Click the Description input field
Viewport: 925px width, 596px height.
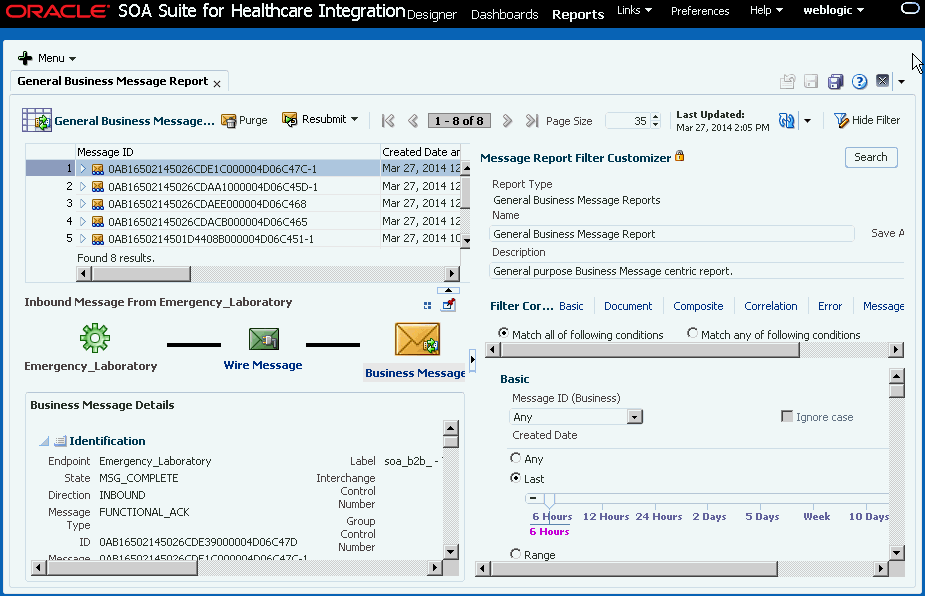point(697,271)
